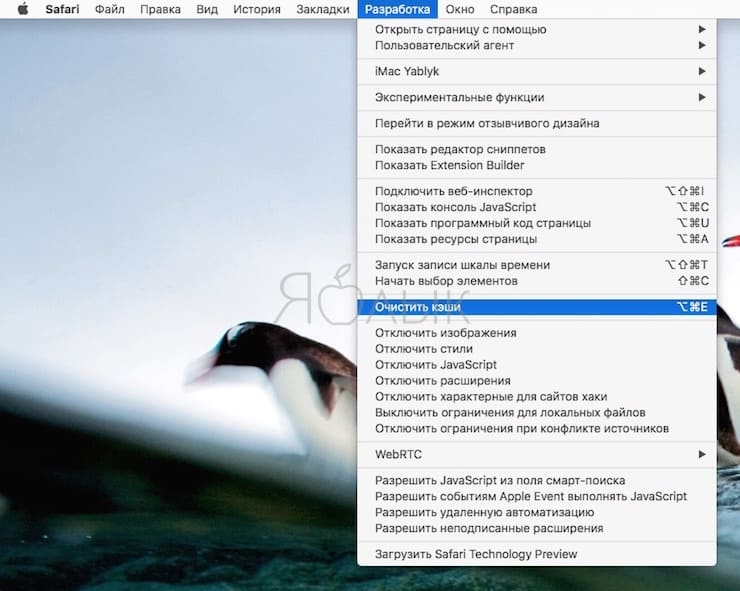Toggle Отключить ограничения при конфликте источников

click(537, 429)
